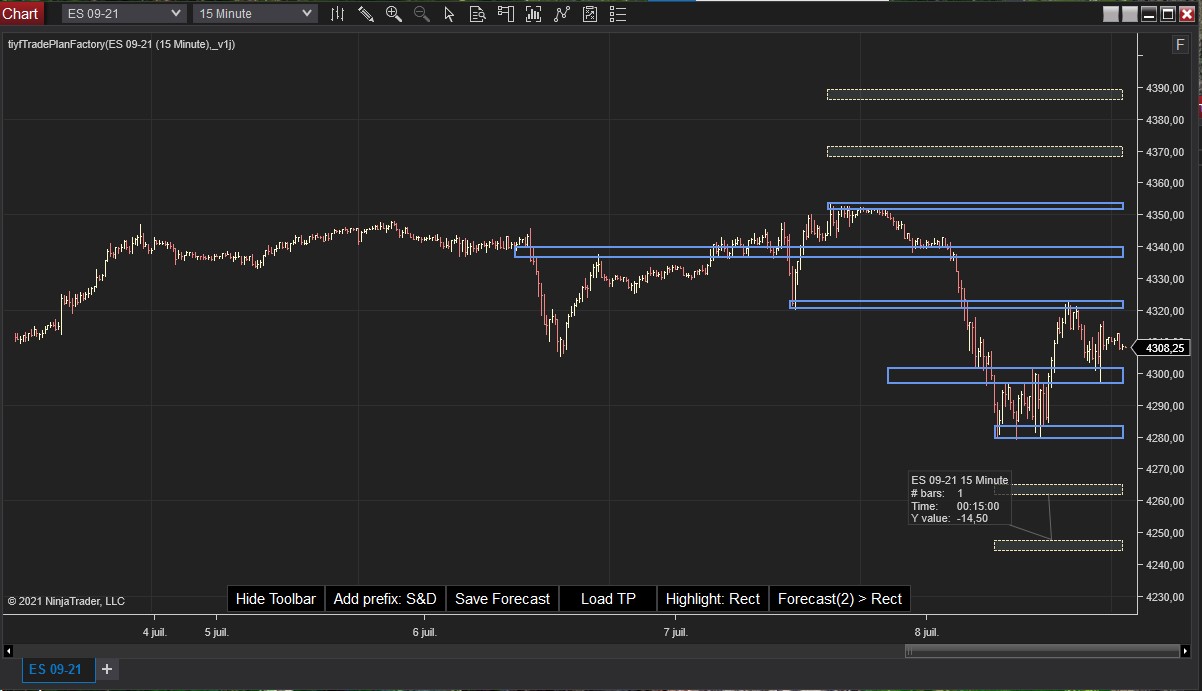Image resolution: width=1202 pixels, height=691 pixels.
Task: Click the '6 juil.' date label
Action: pos(424,632)
